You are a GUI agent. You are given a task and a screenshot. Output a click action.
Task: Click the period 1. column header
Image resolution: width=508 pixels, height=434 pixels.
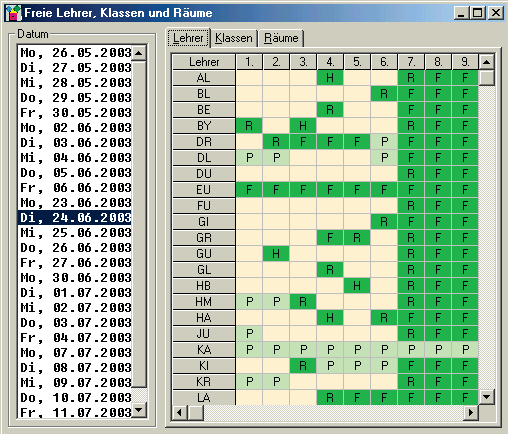(249, 62)
